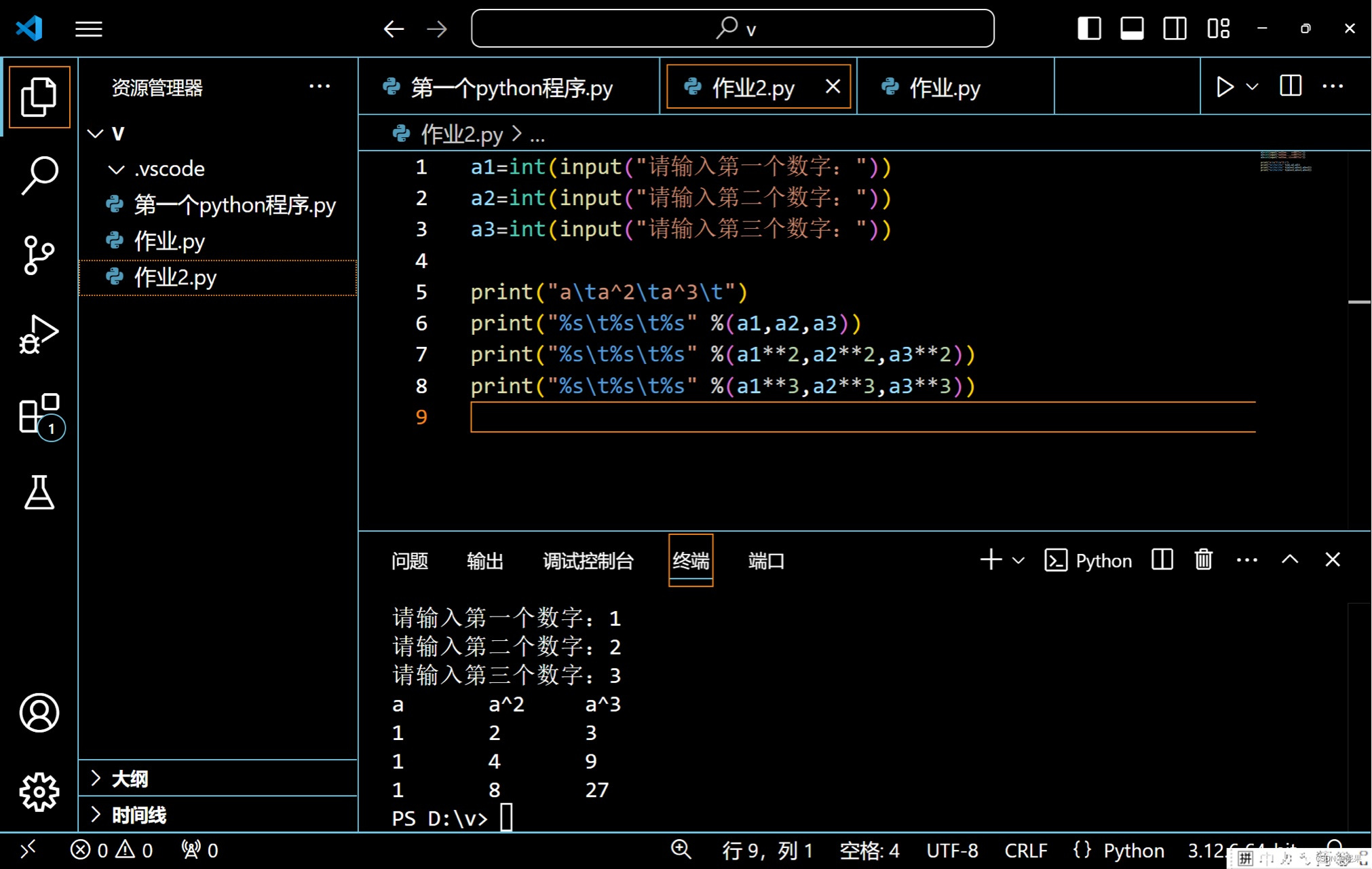Expand the 大纲 outline section

click(x=218, y=778)
